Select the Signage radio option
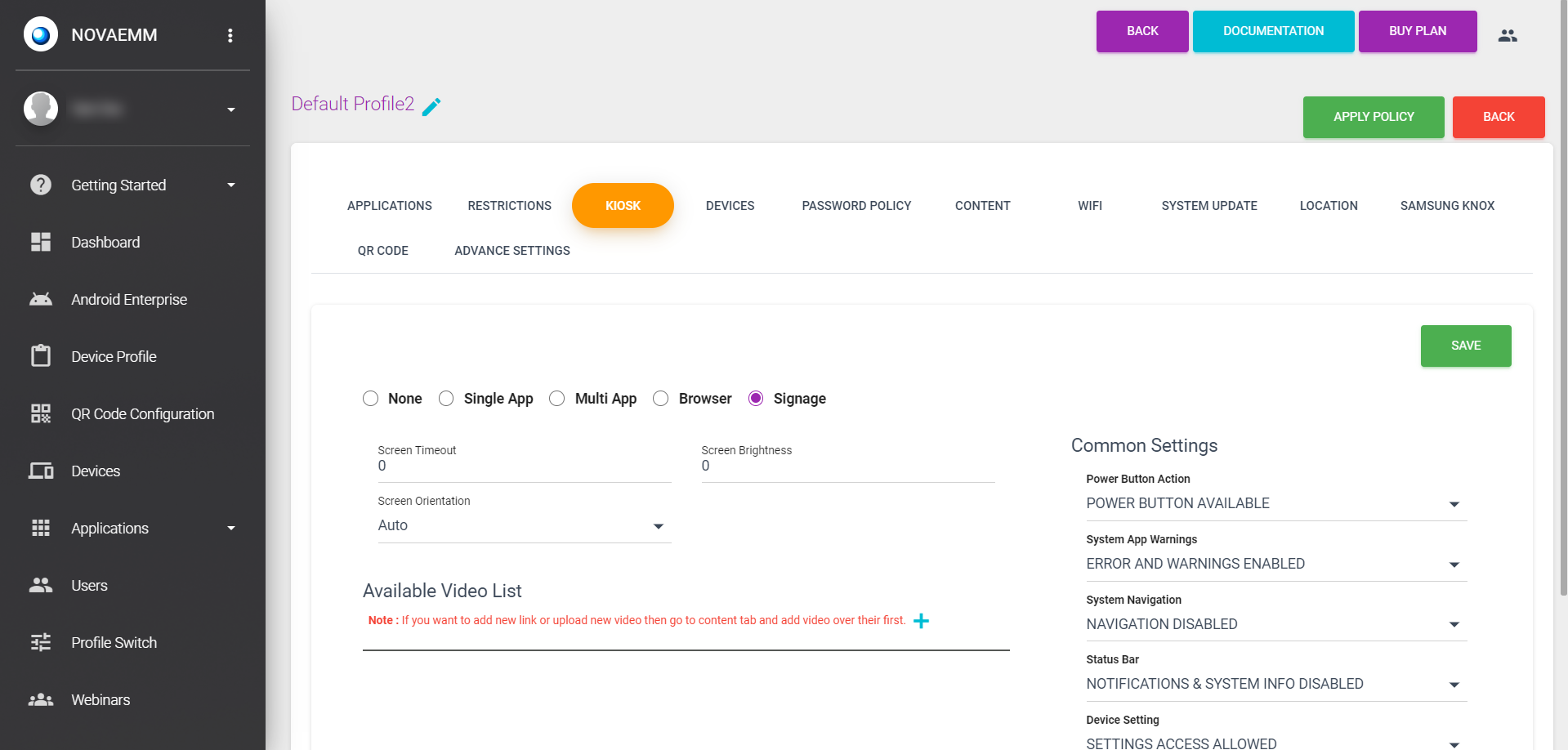 756,399
